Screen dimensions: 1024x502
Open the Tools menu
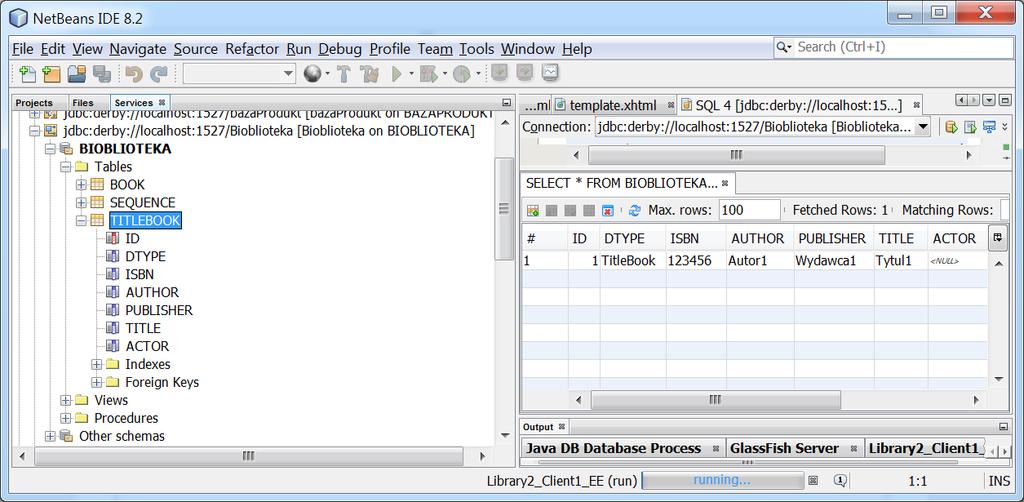pos(477,49)
